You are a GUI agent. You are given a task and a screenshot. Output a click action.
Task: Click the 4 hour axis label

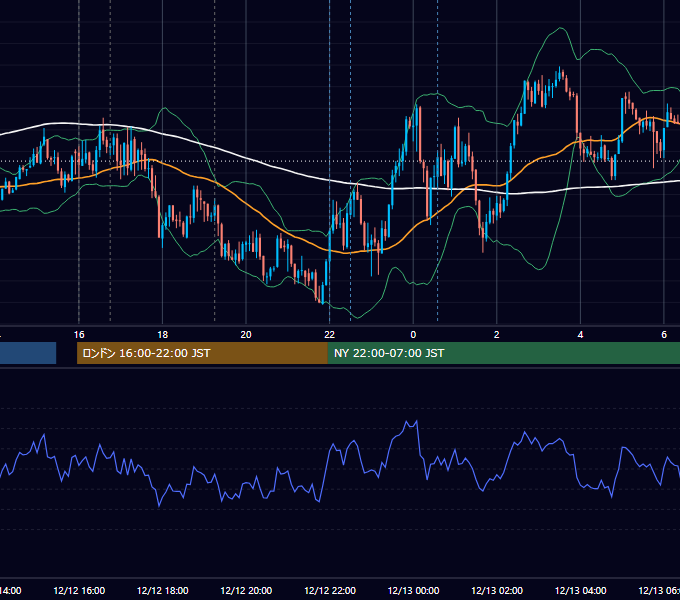pyautogui.click(x=580, y=335)
